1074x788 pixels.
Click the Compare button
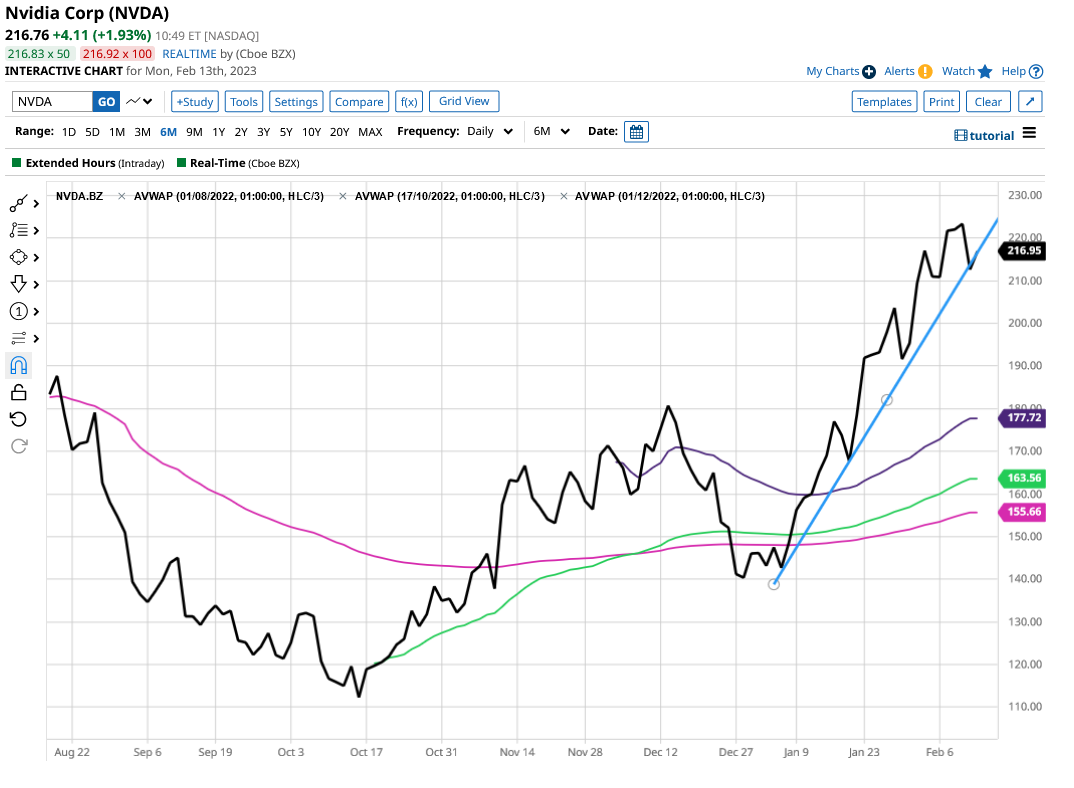click(x=359, y=101)
